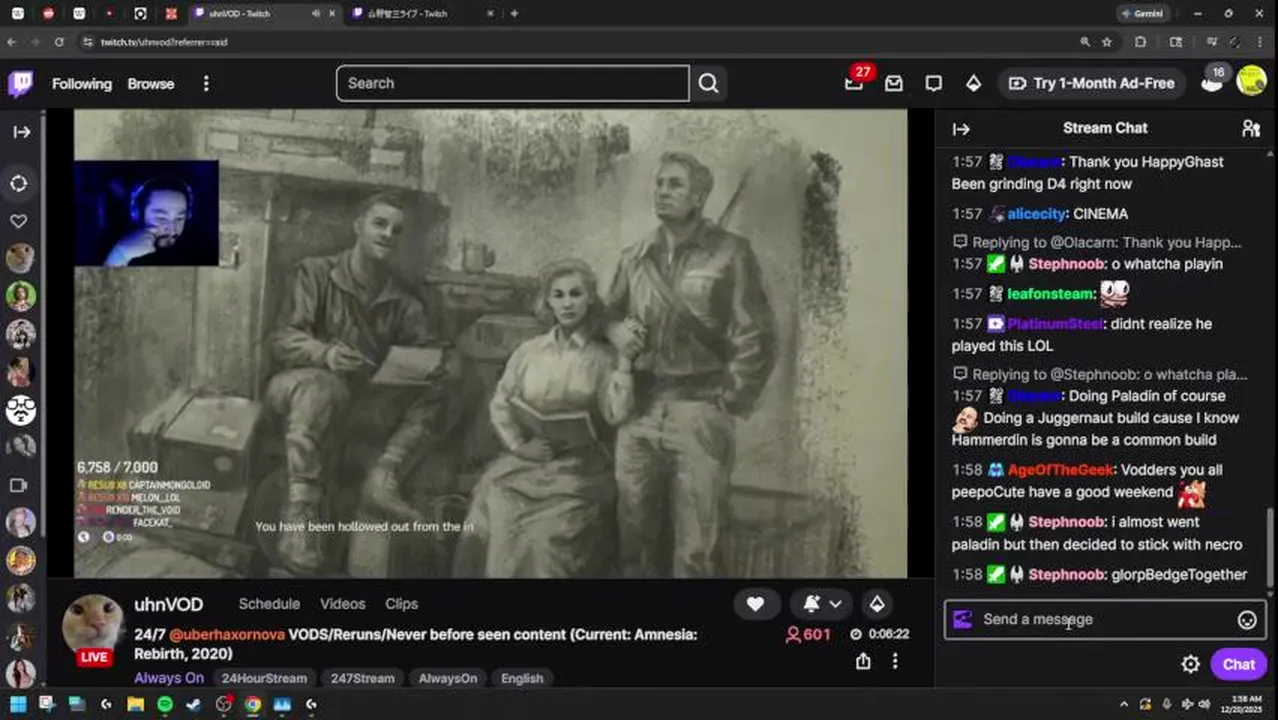The width and height of the screenshot is (1278, 720).
Task: Open the three-dot more menu beside Browse
Action: coord(206,84)
